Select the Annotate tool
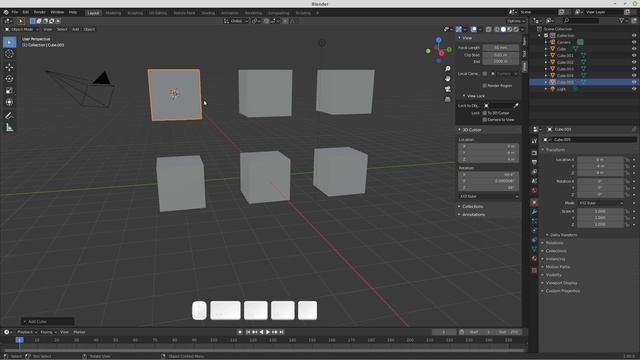 pyautogui.click(x=9, y=116)
